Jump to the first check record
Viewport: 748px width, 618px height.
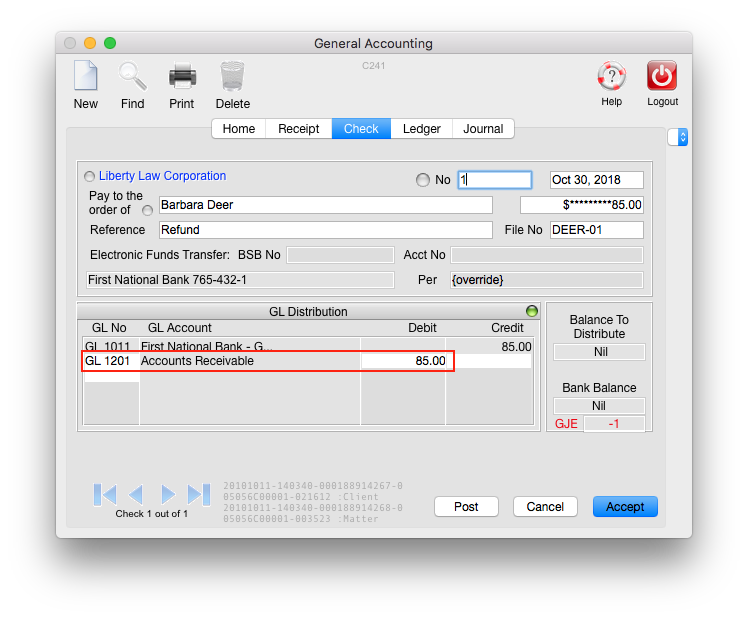tap(105, 494)
